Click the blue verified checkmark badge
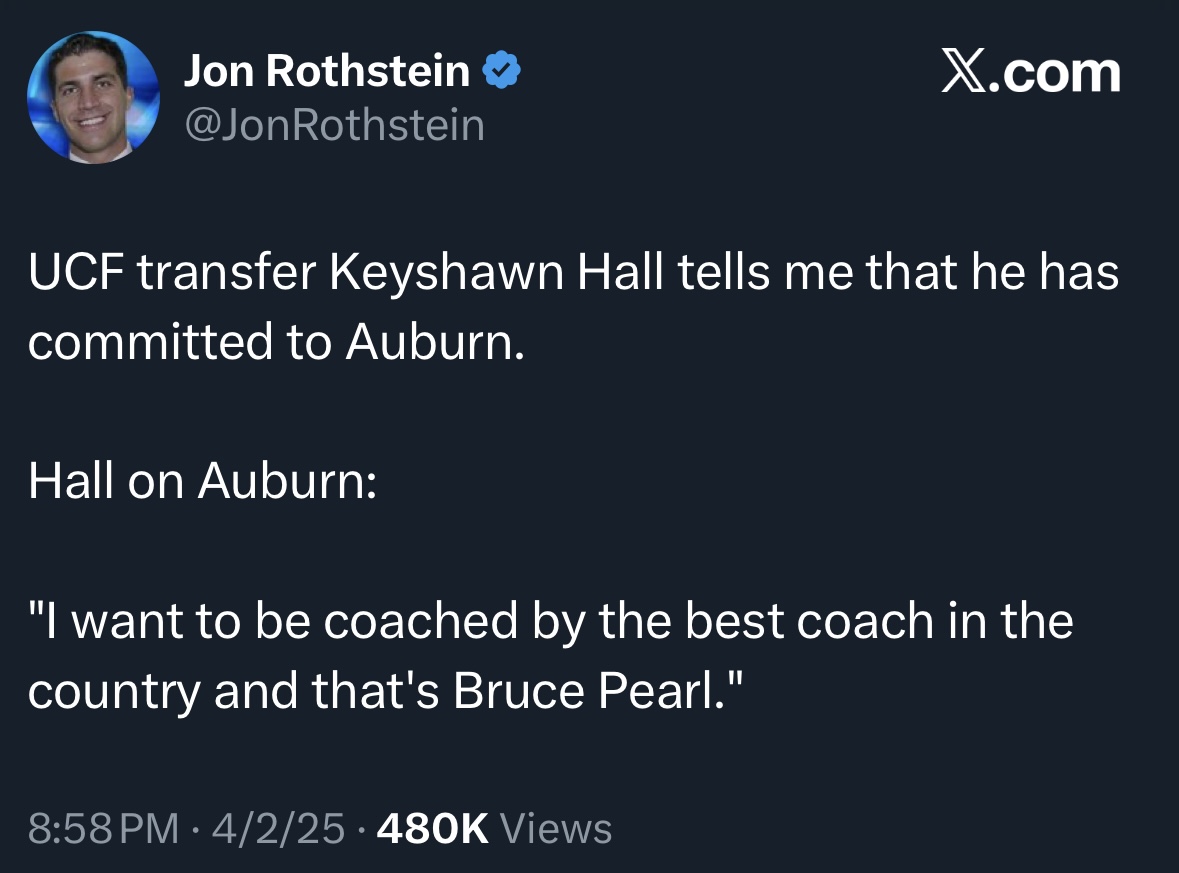This screenshot has height=873, width=1179. pos(501,71)
